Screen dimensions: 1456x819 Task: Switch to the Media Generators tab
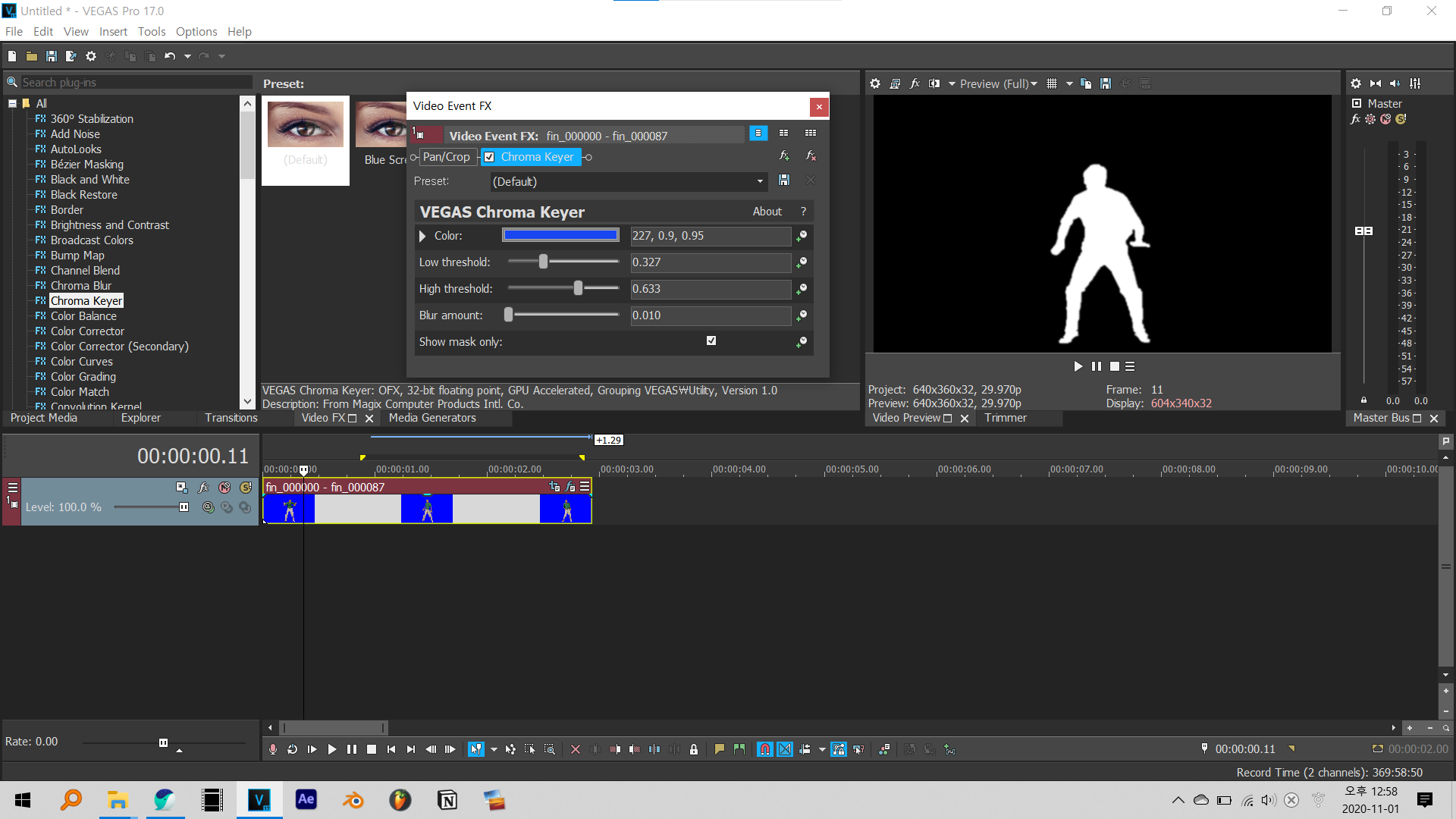pyautogui.click(x=432, y=418)
